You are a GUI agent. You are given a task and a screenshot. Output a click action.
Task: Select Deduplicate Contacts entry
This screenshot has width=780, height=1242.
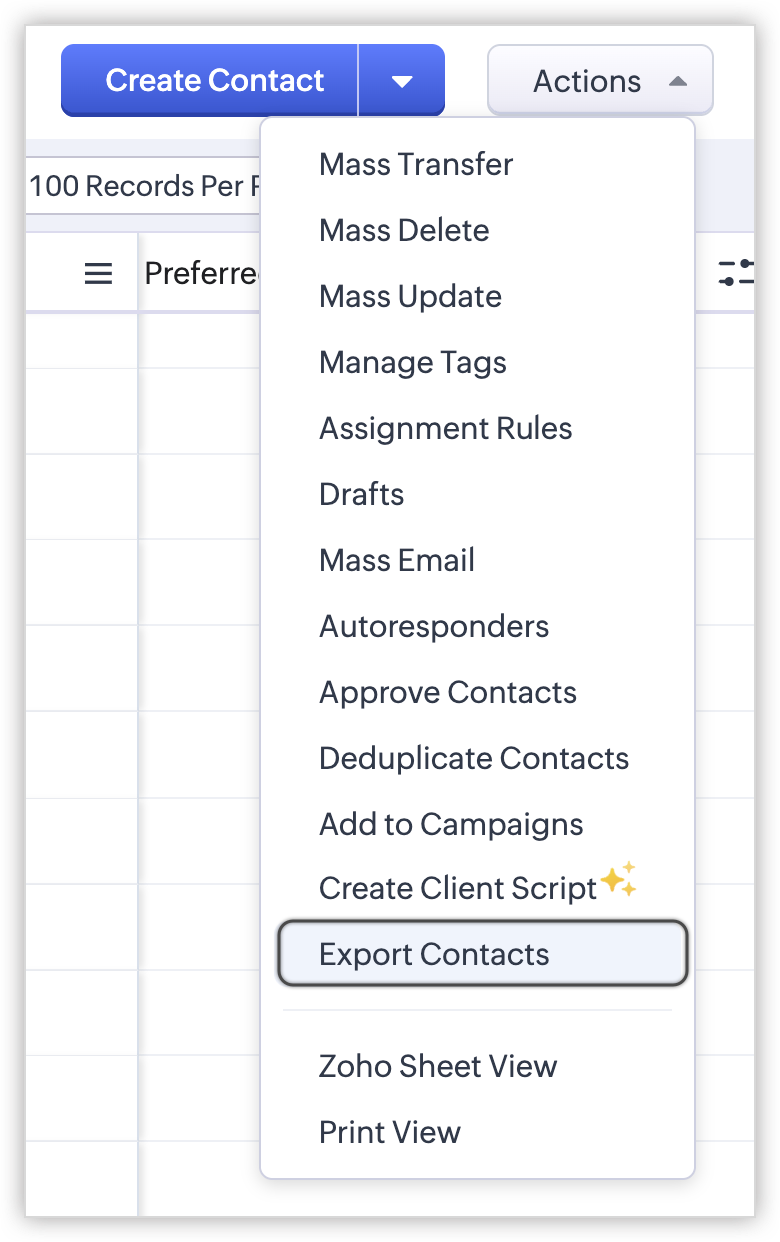pyautogui.click(x=474, y=759)
